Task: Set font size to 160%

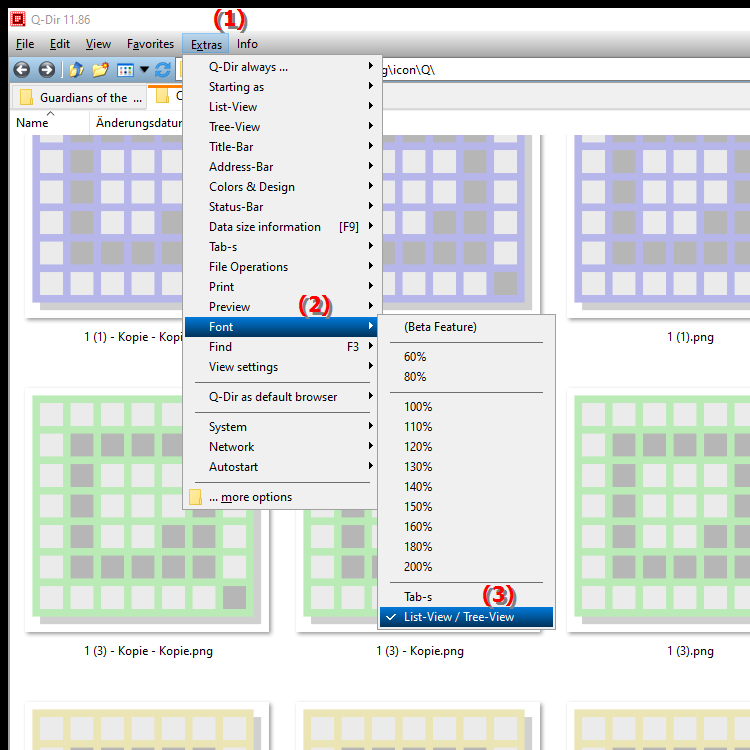Action: pos(466,527)
